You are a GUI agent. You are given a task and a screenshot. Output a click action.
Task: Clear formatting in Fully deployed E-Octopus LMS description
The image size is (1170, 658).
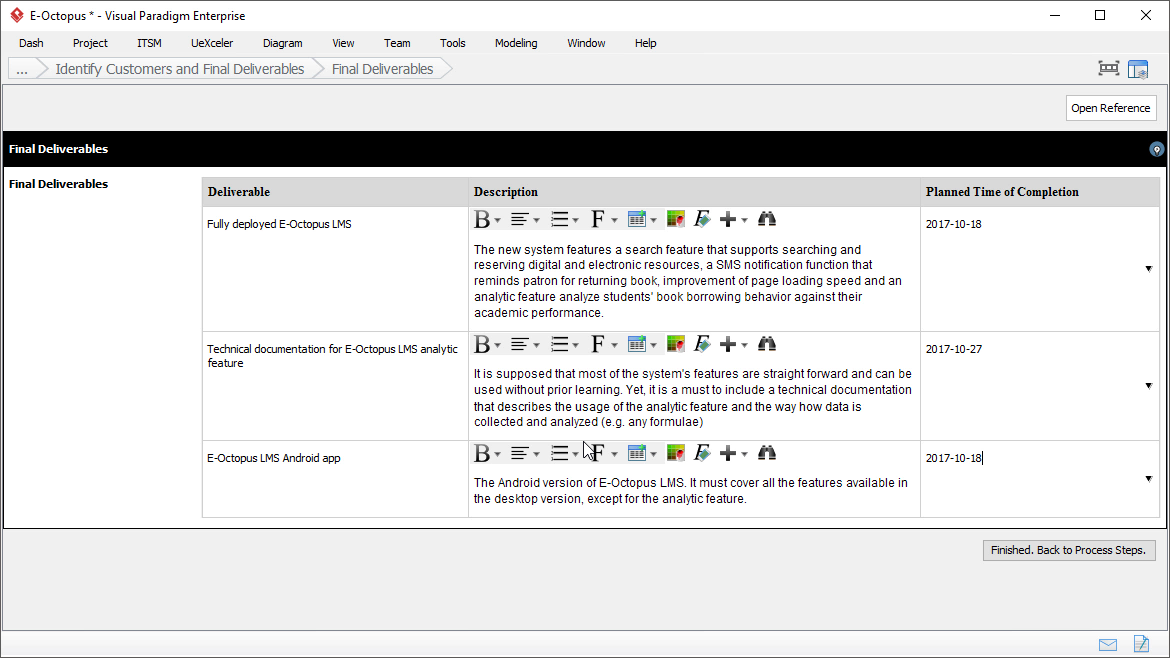[702, 219]
